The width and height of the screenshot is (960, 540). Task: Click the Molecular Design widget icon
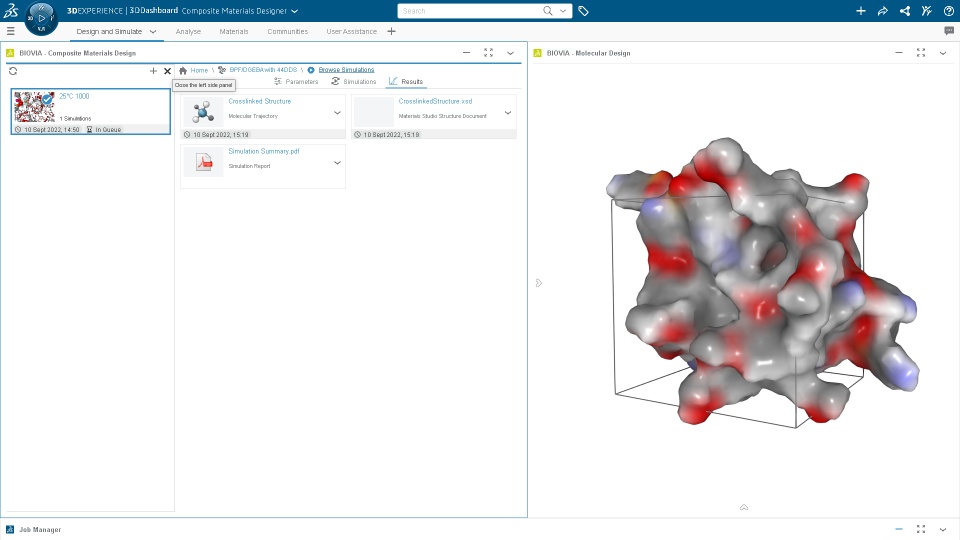pyautogui.click(x=538, y=53)
